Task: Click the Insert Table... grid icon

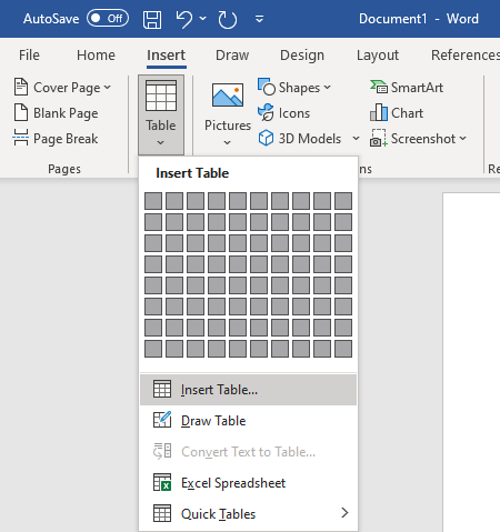Action: pos(162,389)
